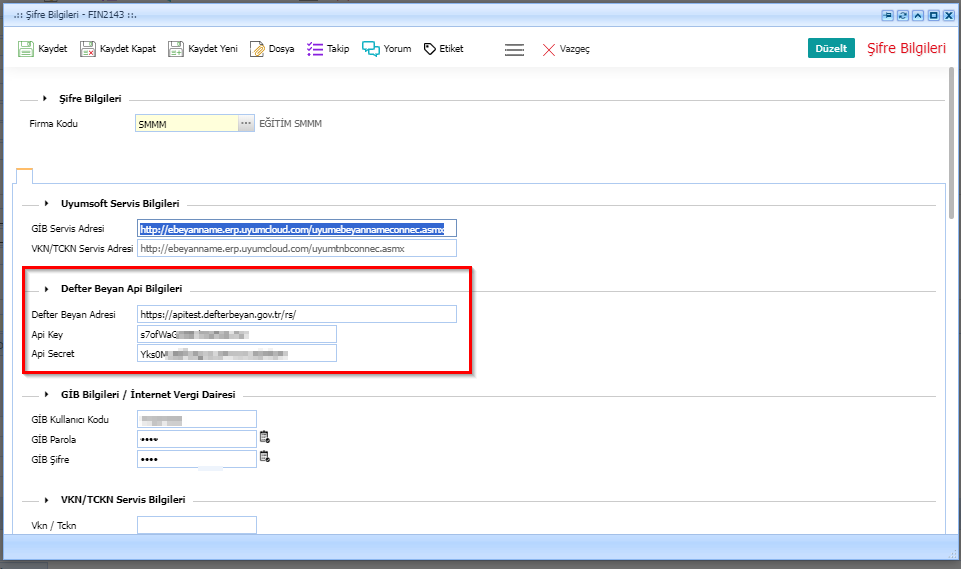Click Kaydet Yeni save-and-new icon
The height and width of the screenshot is (569, 961).
(x=176, y=49)
